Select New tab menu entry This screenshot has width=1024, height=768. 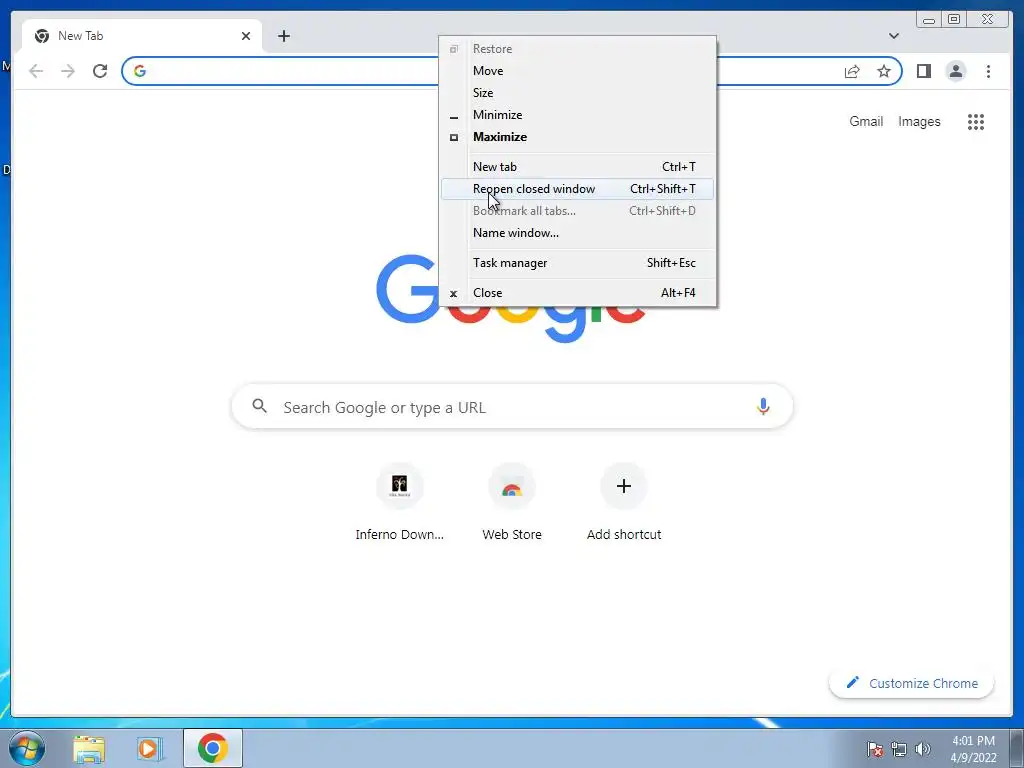pyautogui.click(x=577, y=167)
